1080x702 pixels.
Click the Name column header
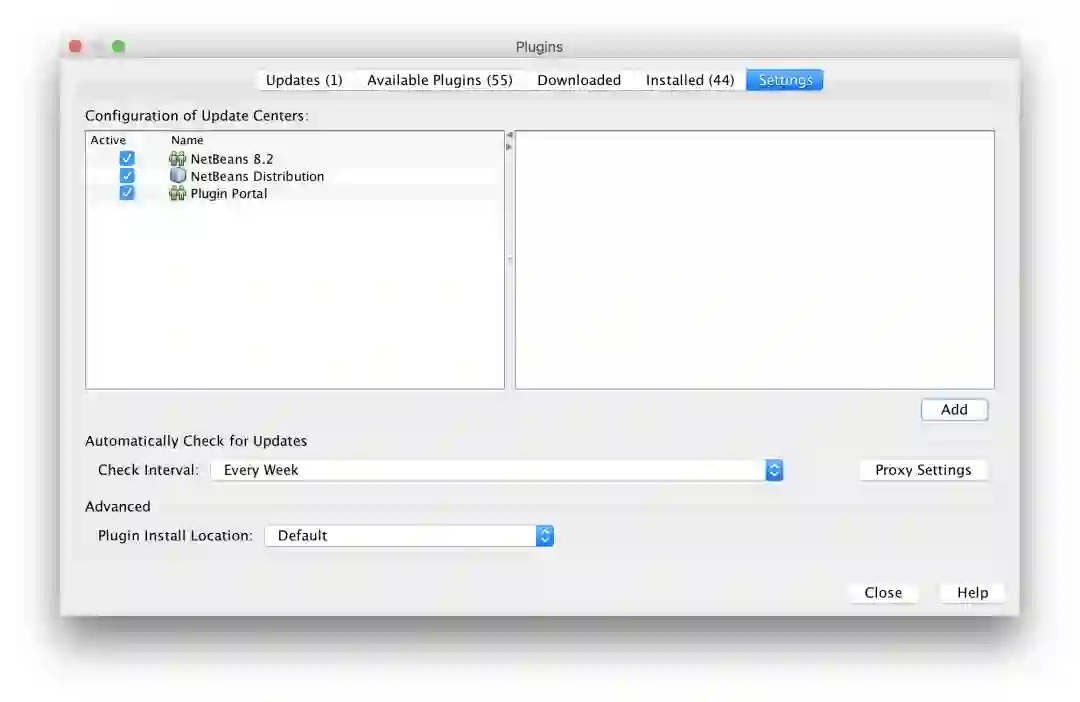[187, 140]
